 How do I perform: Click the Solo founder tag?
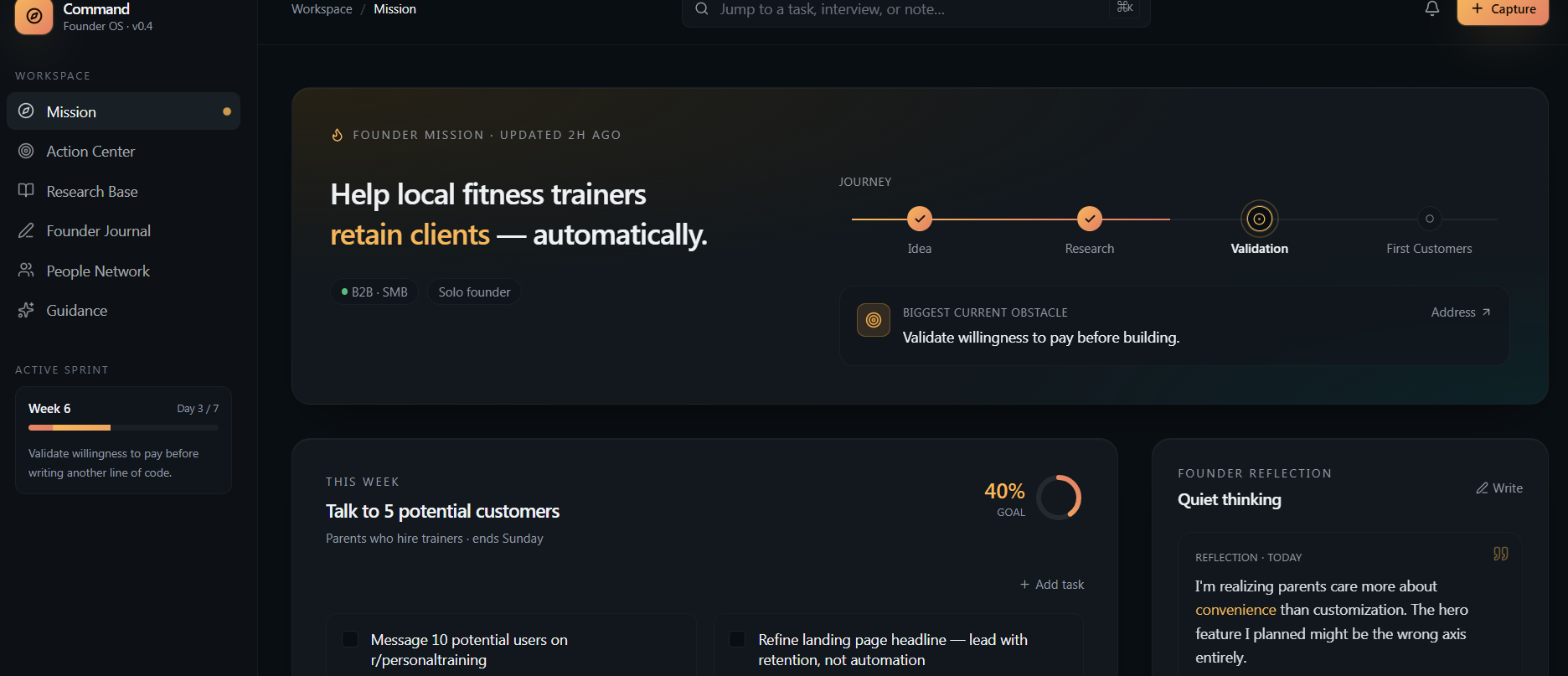pos(474,292)
